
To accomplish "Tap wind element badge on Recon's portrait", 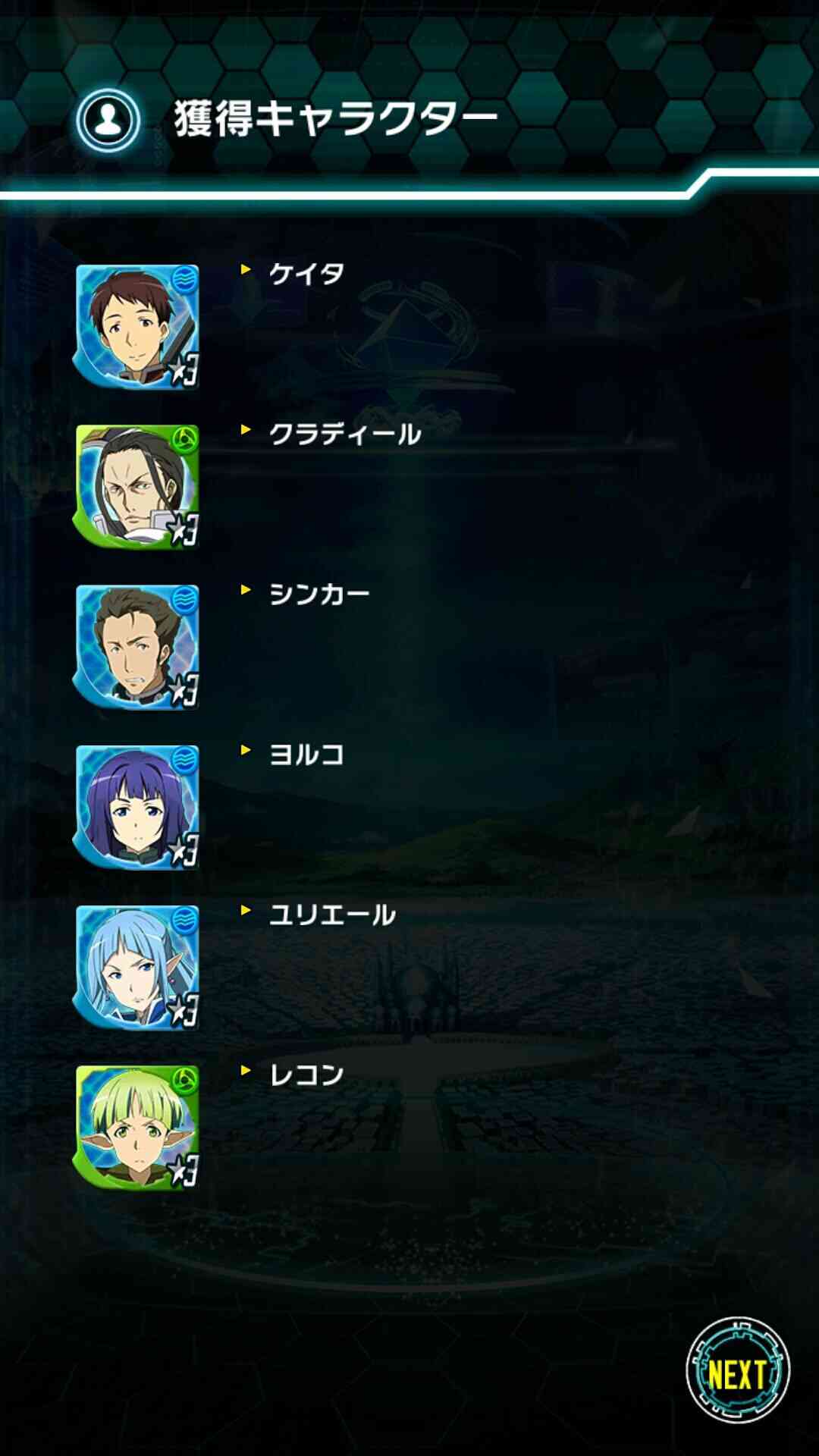I will (x=186, y=1080).
